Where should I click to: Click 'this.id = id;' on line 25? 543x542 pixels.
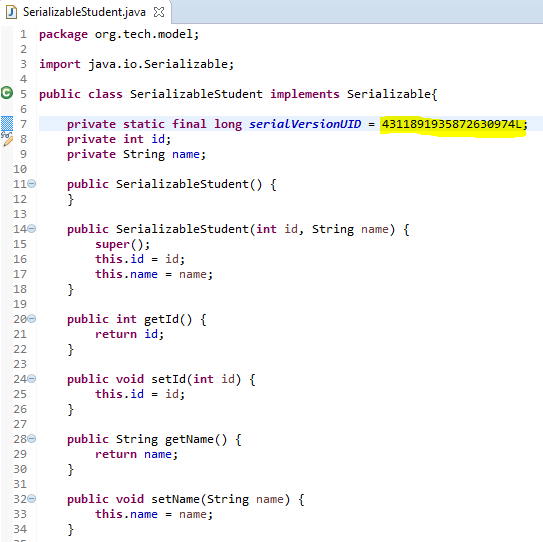click(x=140, y=394)
